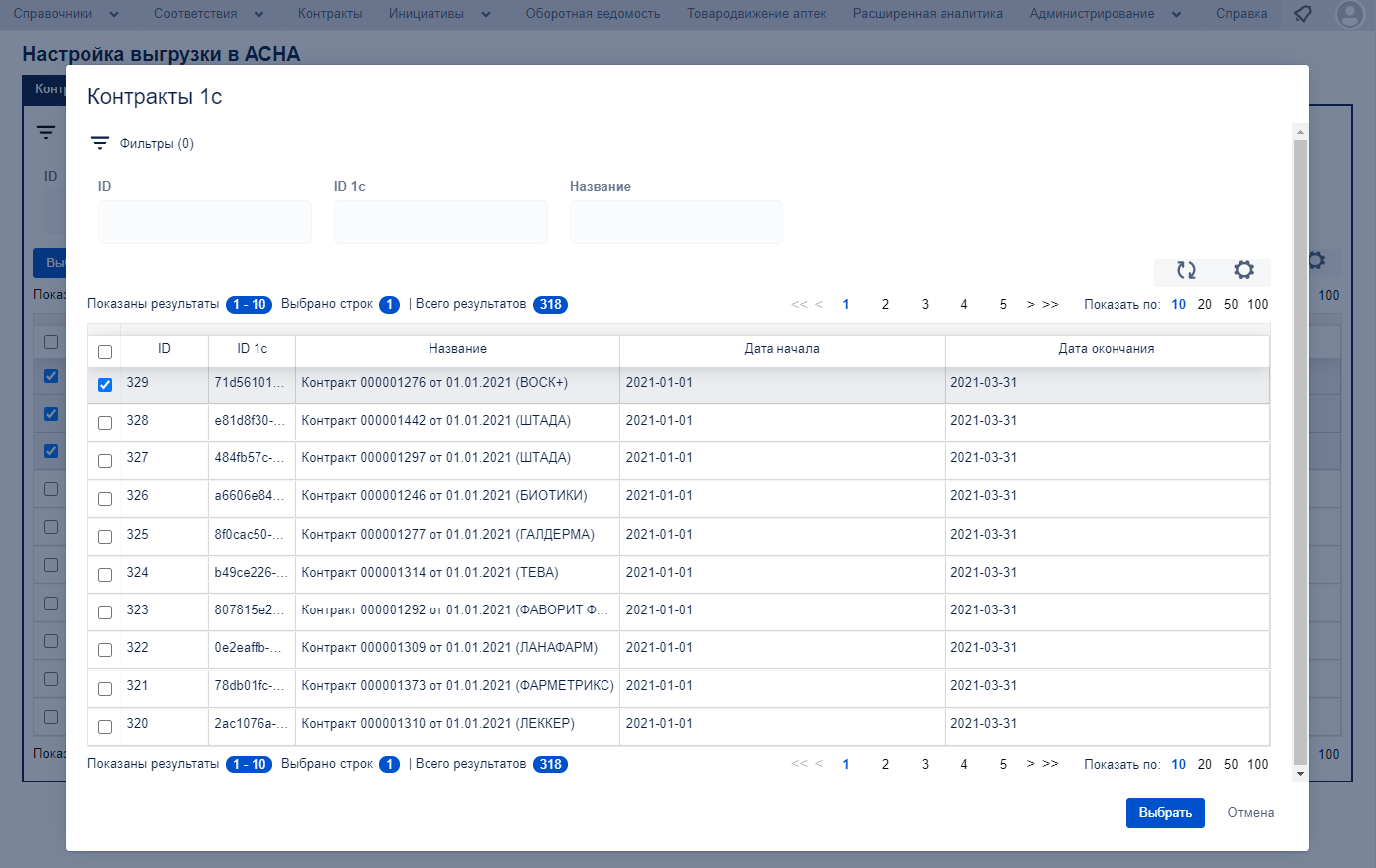Viewport: 1376px width, 868px height.
Task: Open the user profile avatar icon
Action: point(1350,14)
